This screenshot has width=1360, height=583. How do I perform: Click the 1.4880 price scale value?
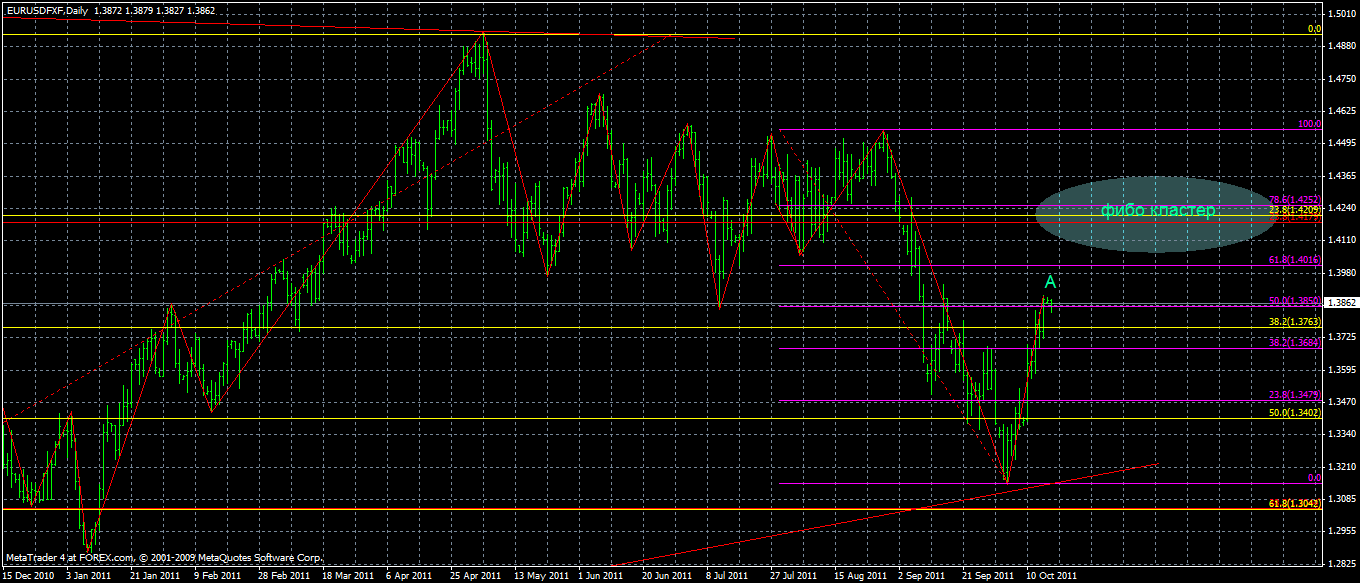(x=1343, y=45)
